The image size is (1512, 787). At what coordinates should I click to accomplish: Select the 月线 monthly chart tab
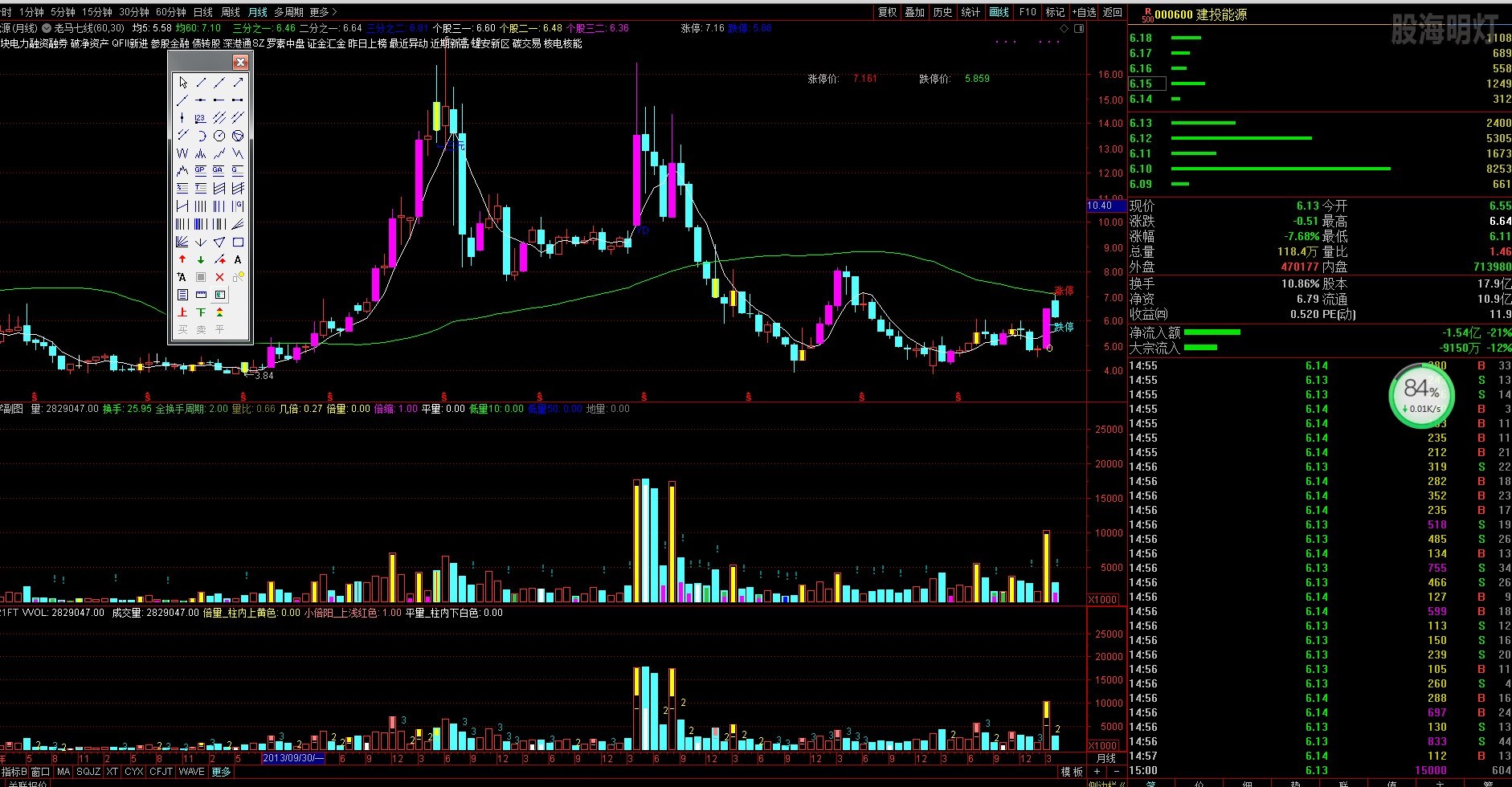point(258,12)
